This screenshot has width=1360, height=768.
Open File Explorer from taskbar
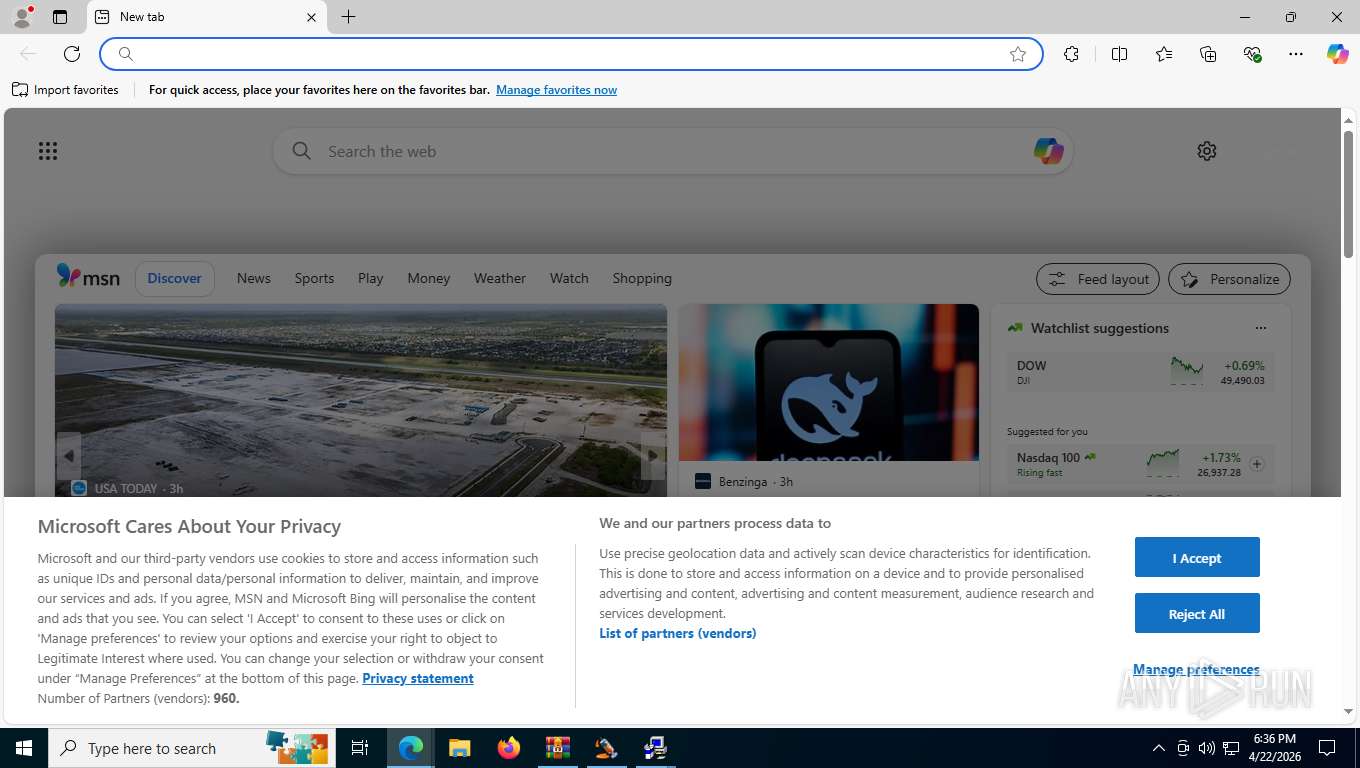pyautogui.click(x=459, y=748)
